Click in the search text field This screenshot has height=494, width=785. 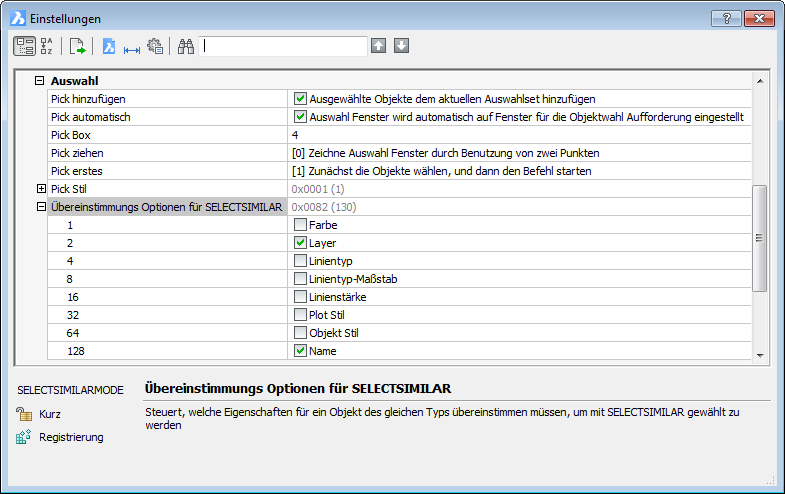pos(284,46)
